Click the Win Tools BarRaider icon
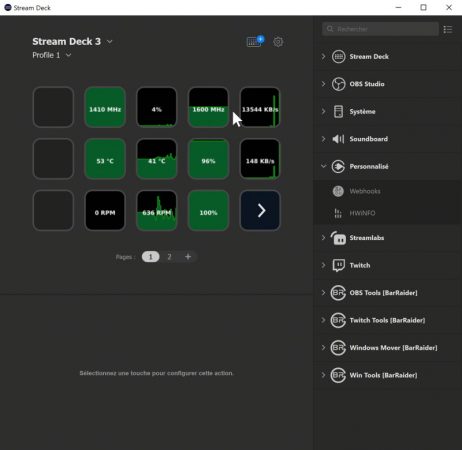 [338, 375]
